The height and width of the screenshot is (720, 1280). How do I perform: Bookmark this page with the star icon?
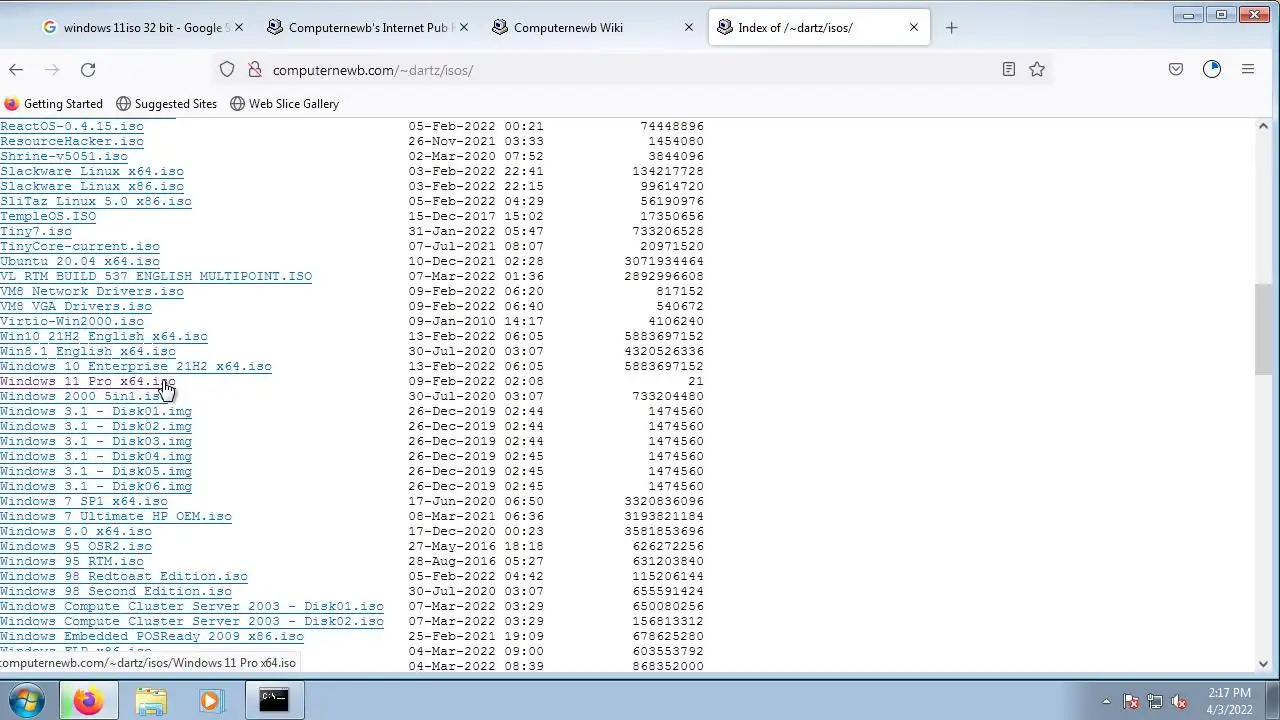(x=1037, y=69)
